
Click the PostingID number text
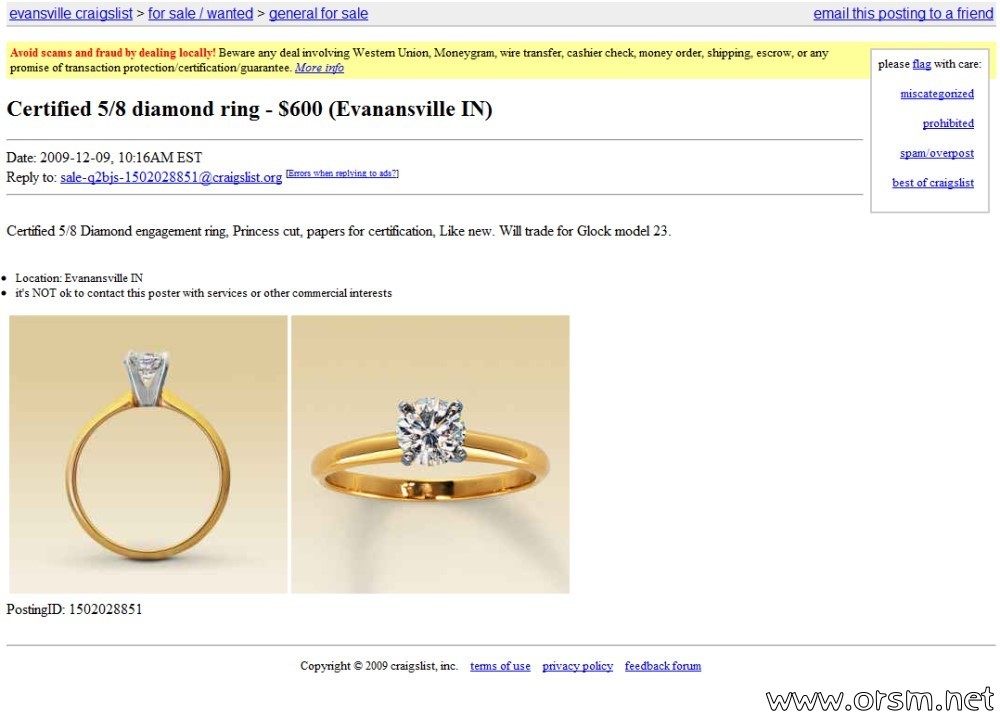pos(105,609)
